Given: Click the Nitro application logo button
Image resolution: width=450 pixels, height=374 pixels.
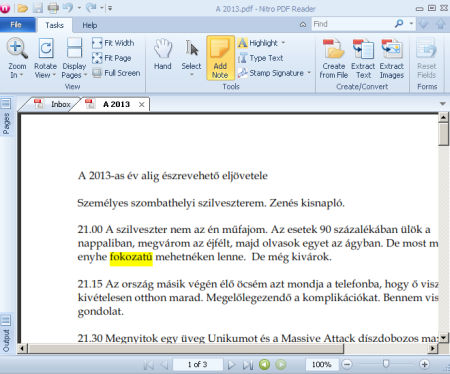Looking at the screenshot, I should coord(5,7).
